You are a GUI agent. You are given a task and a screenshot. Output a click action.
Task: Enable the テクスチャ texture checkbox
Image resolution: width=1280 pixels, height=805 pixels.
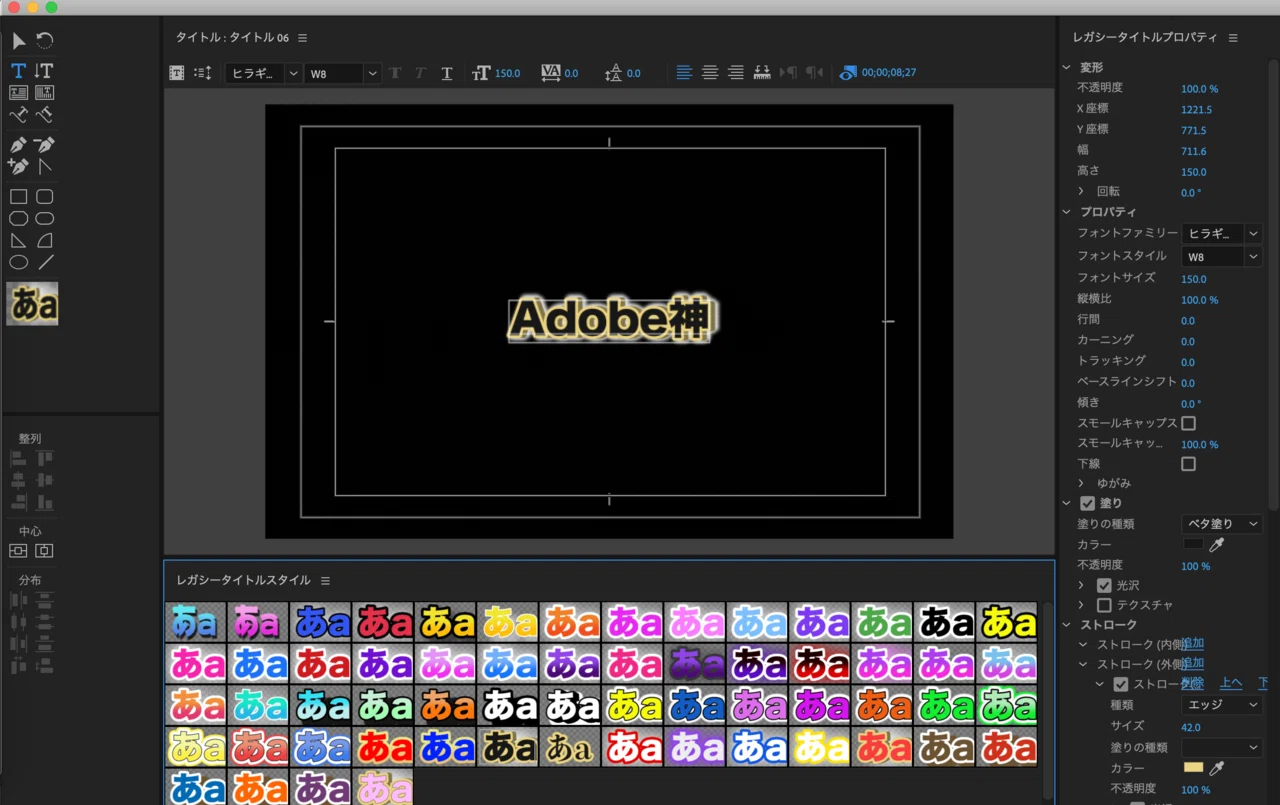(1104, 605)
